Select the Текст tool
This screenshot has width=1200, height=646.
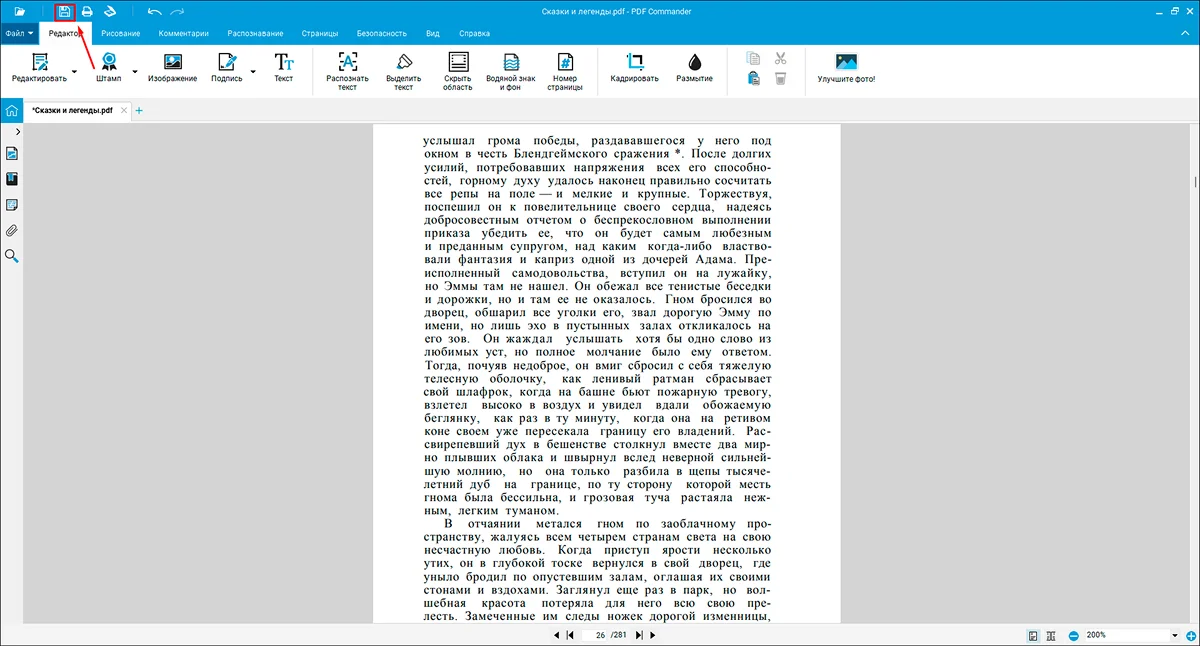point(284,68)
